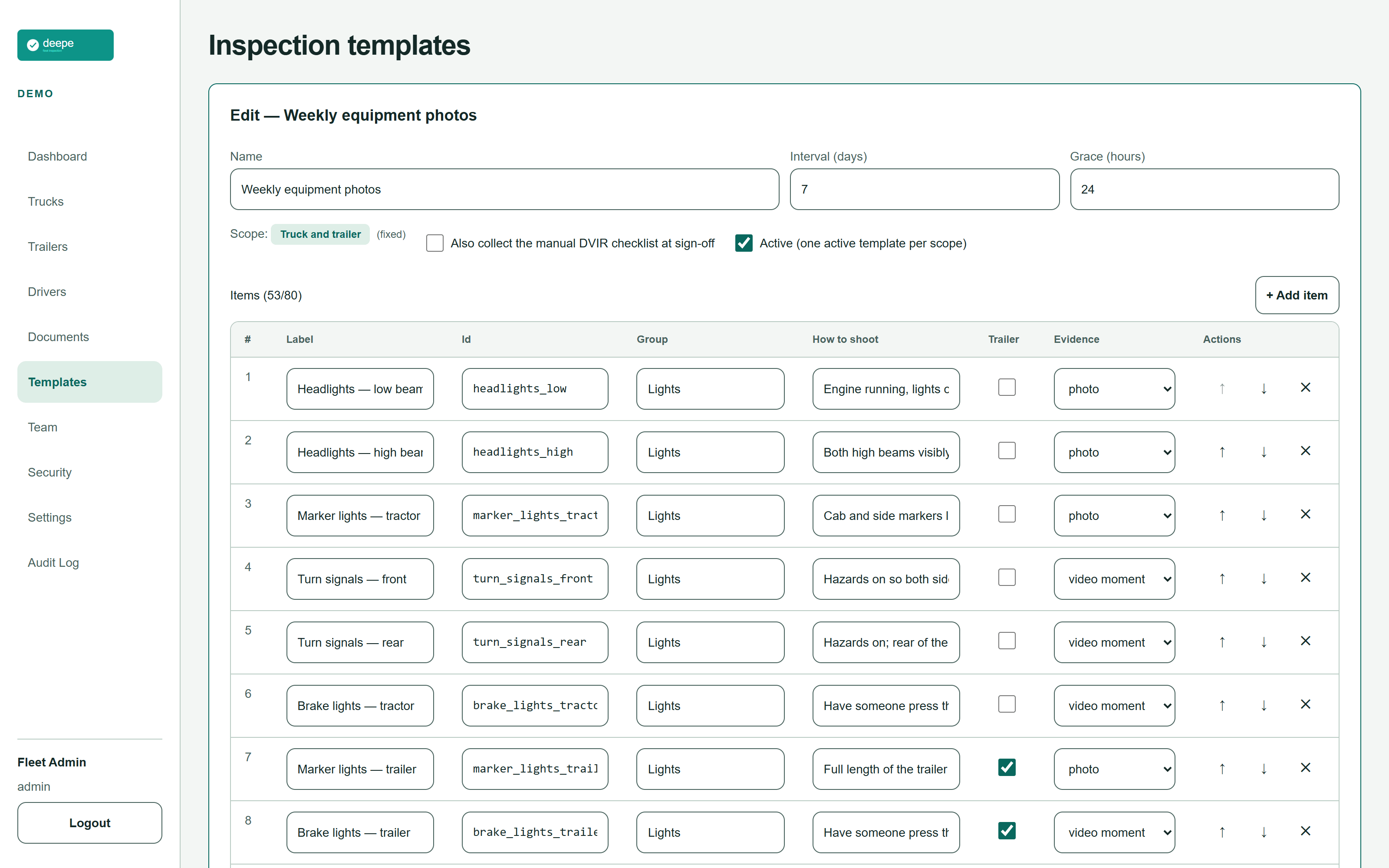Open the Team page

pos(89,427)
